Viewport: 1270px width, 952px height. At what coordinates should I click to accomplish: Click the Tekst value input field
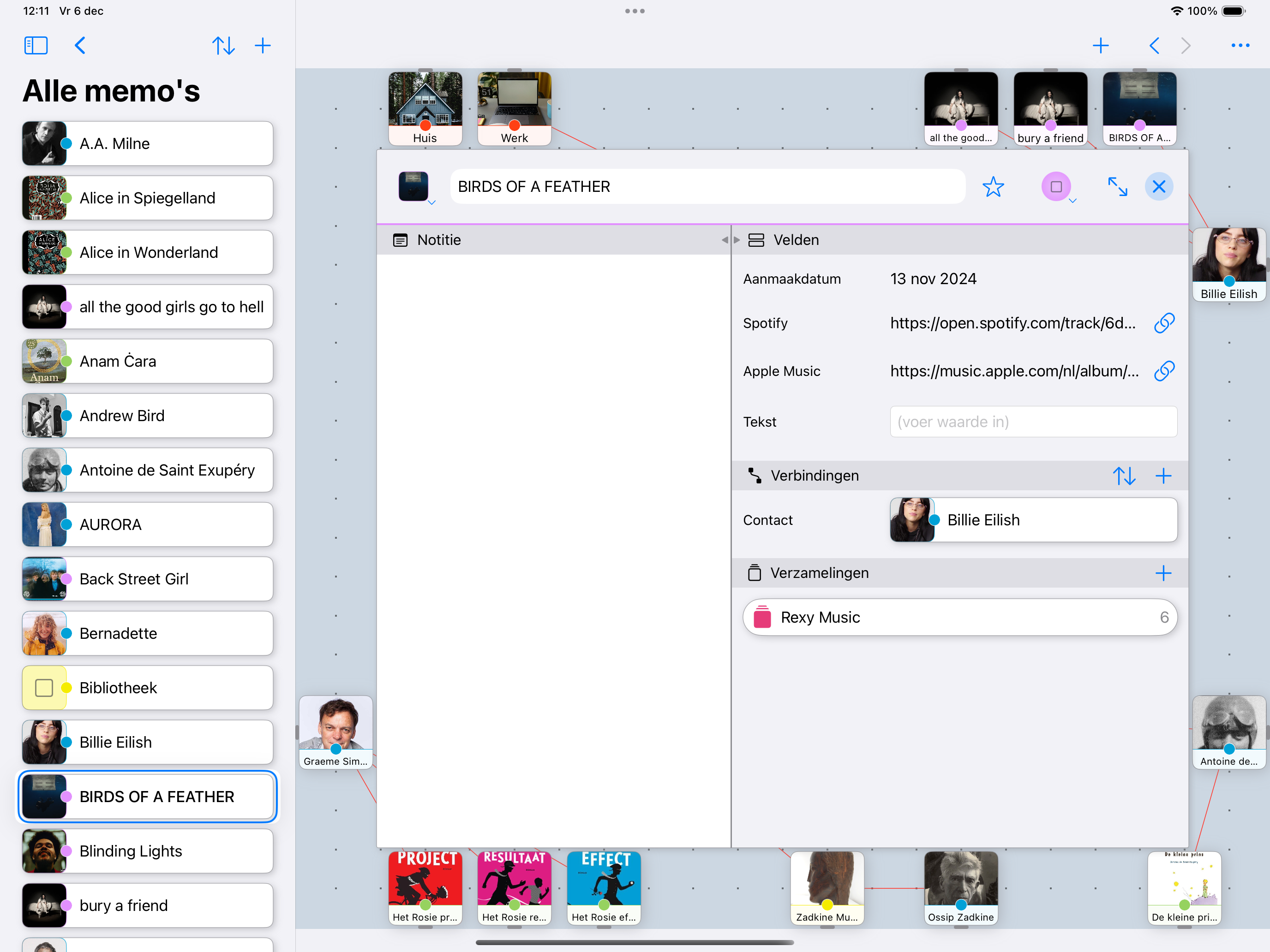[1033, 422]
